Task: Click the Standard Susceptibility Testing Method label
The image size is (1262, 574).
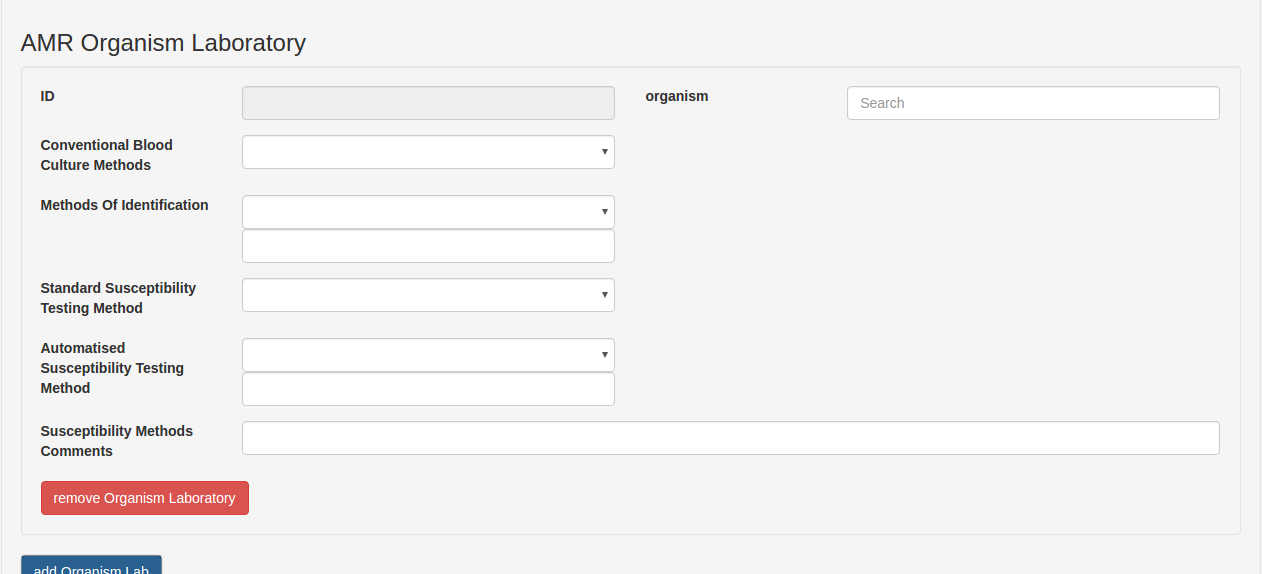Action: pos(118,298)
